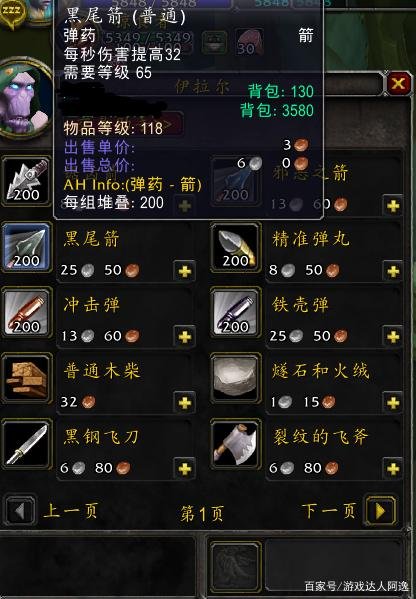Screen dimensions: 416x599
Task: Click the troll character portrait
Action: 25,99
